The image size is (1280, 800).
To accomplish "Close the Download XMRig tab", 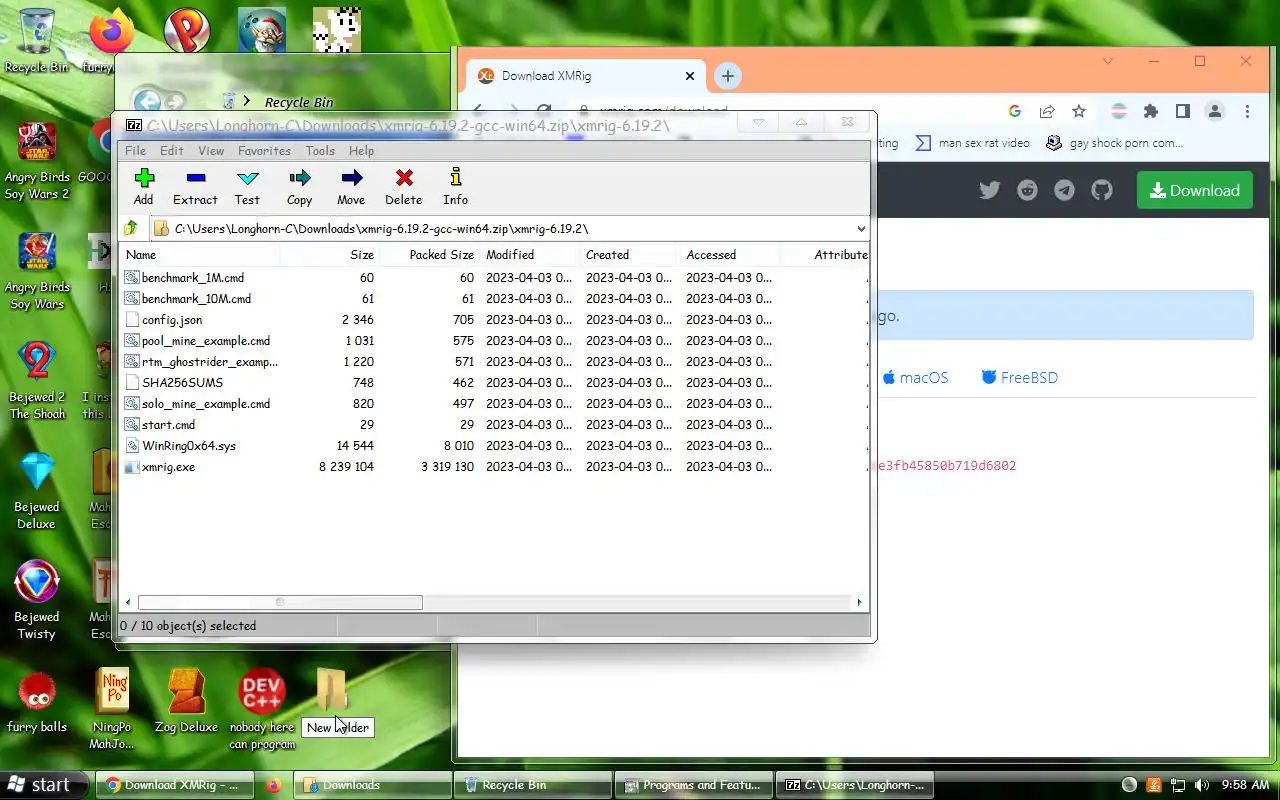I will [690, 76].
